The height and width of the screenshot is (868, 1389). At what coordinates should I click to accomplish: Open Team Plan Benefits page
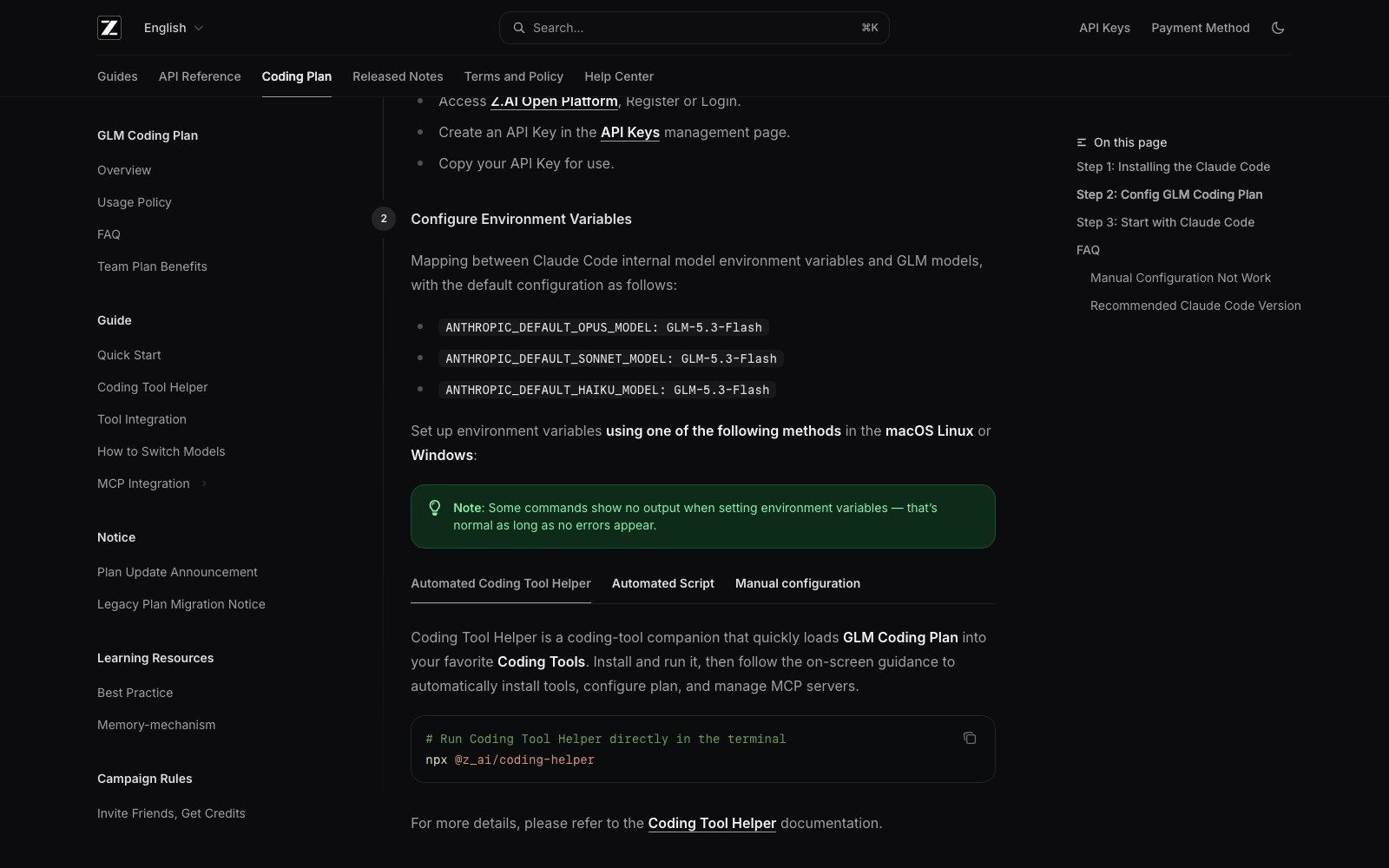152,266
